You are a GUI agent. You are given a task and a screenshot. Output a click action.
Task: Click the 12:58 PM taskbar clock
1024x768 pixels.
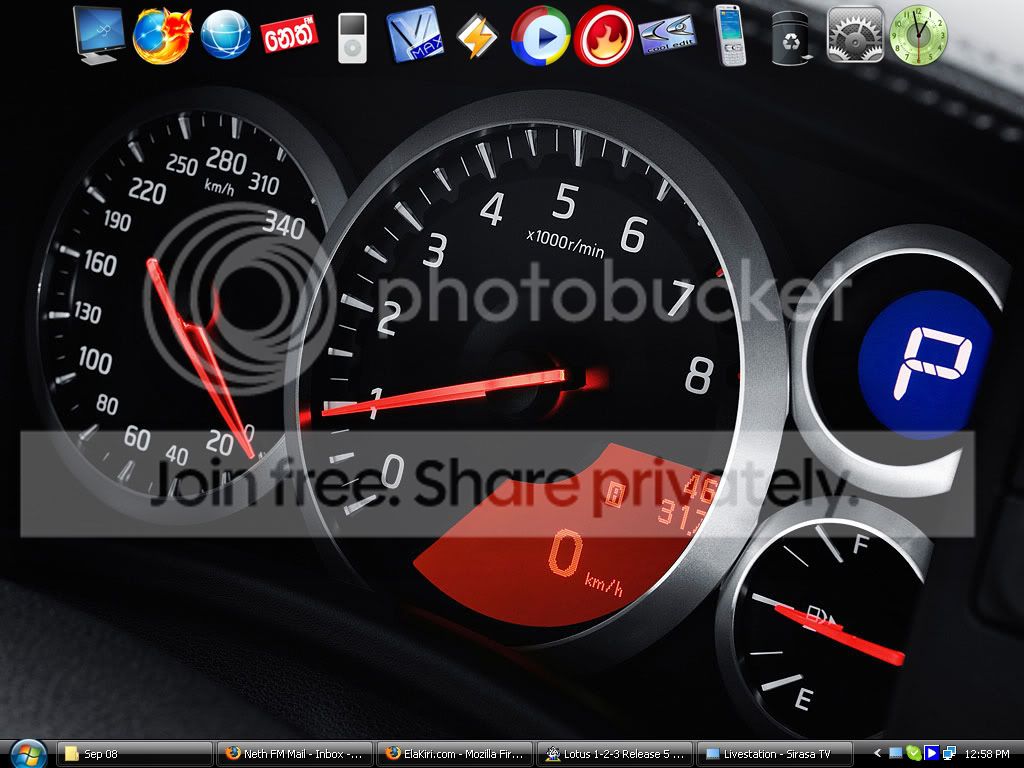click(987, 754)
